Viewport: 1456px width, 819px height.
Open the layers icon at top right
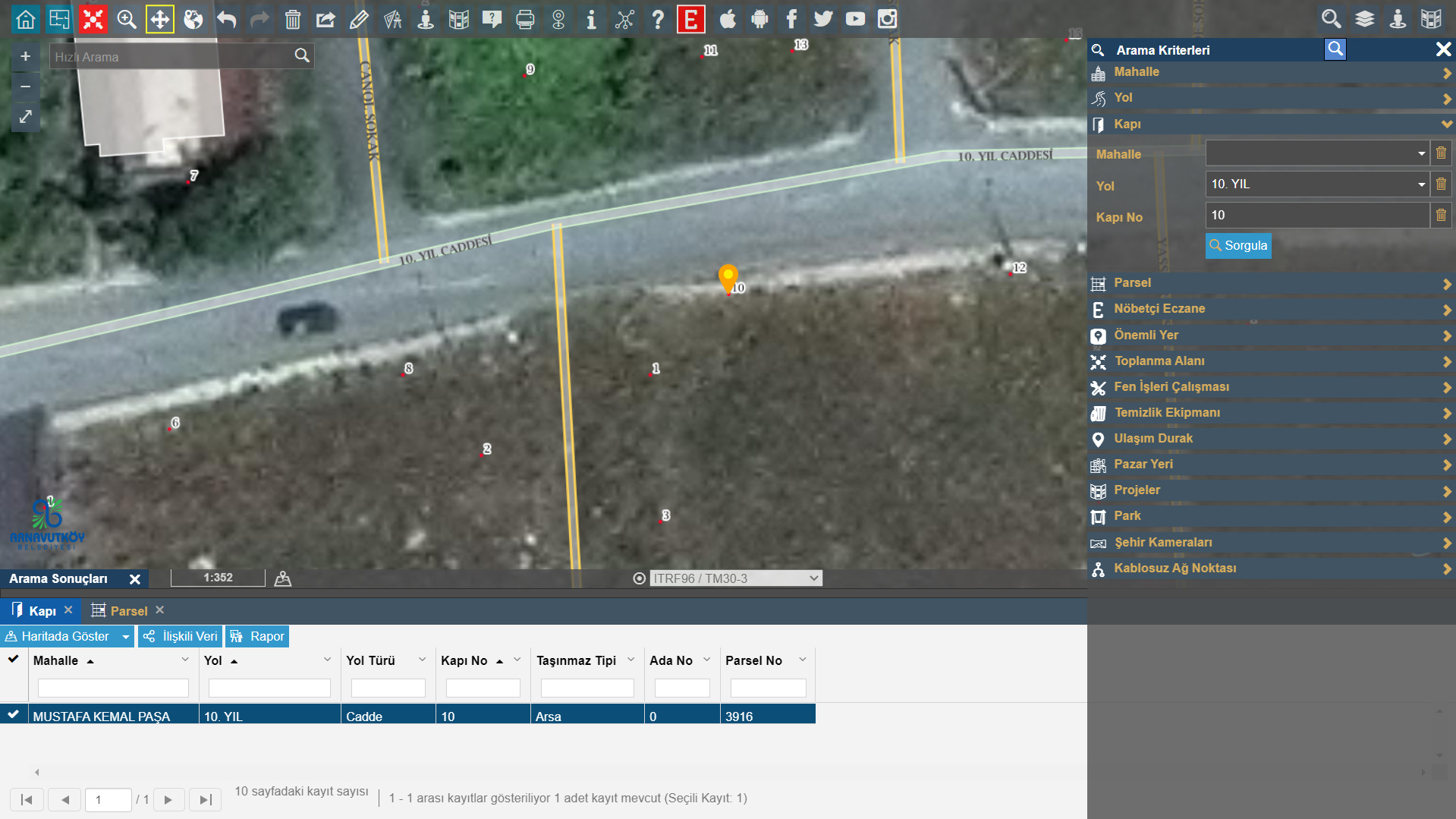1364,19
